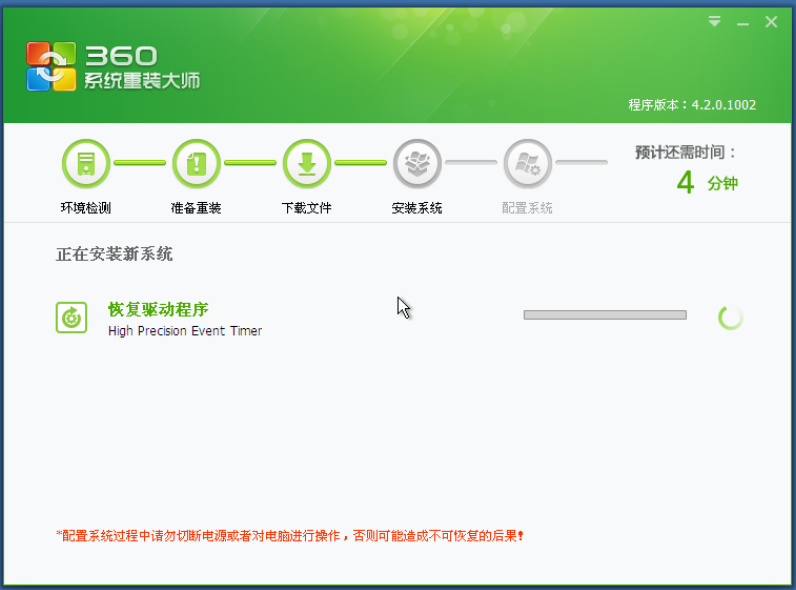Click the program version 4.2.0.1002 text
The width and height of the screenshot is (796, 590).
tap(692, 105)
